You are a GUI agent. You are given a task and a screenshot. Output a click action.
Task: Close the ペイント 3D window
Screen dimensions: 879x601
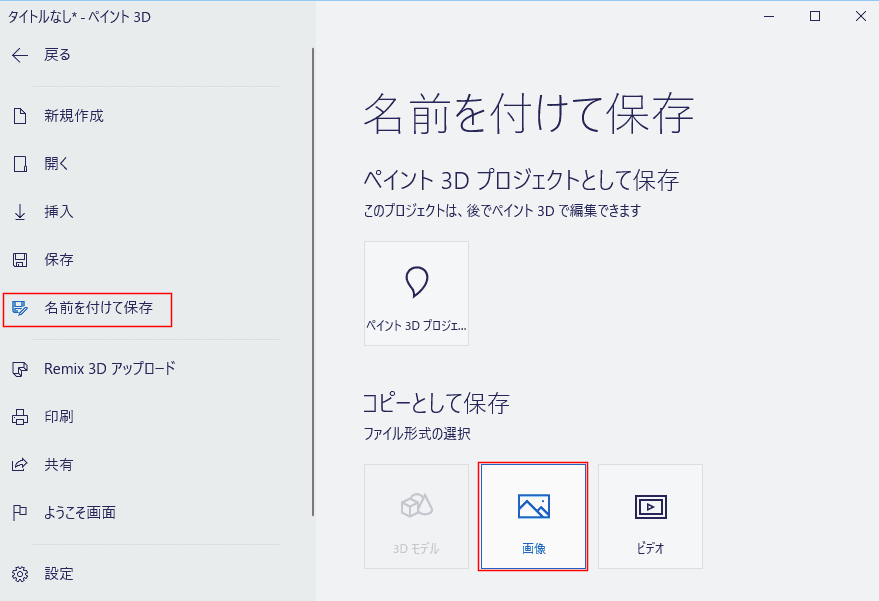pyautogui.click(x=861, y=16)
